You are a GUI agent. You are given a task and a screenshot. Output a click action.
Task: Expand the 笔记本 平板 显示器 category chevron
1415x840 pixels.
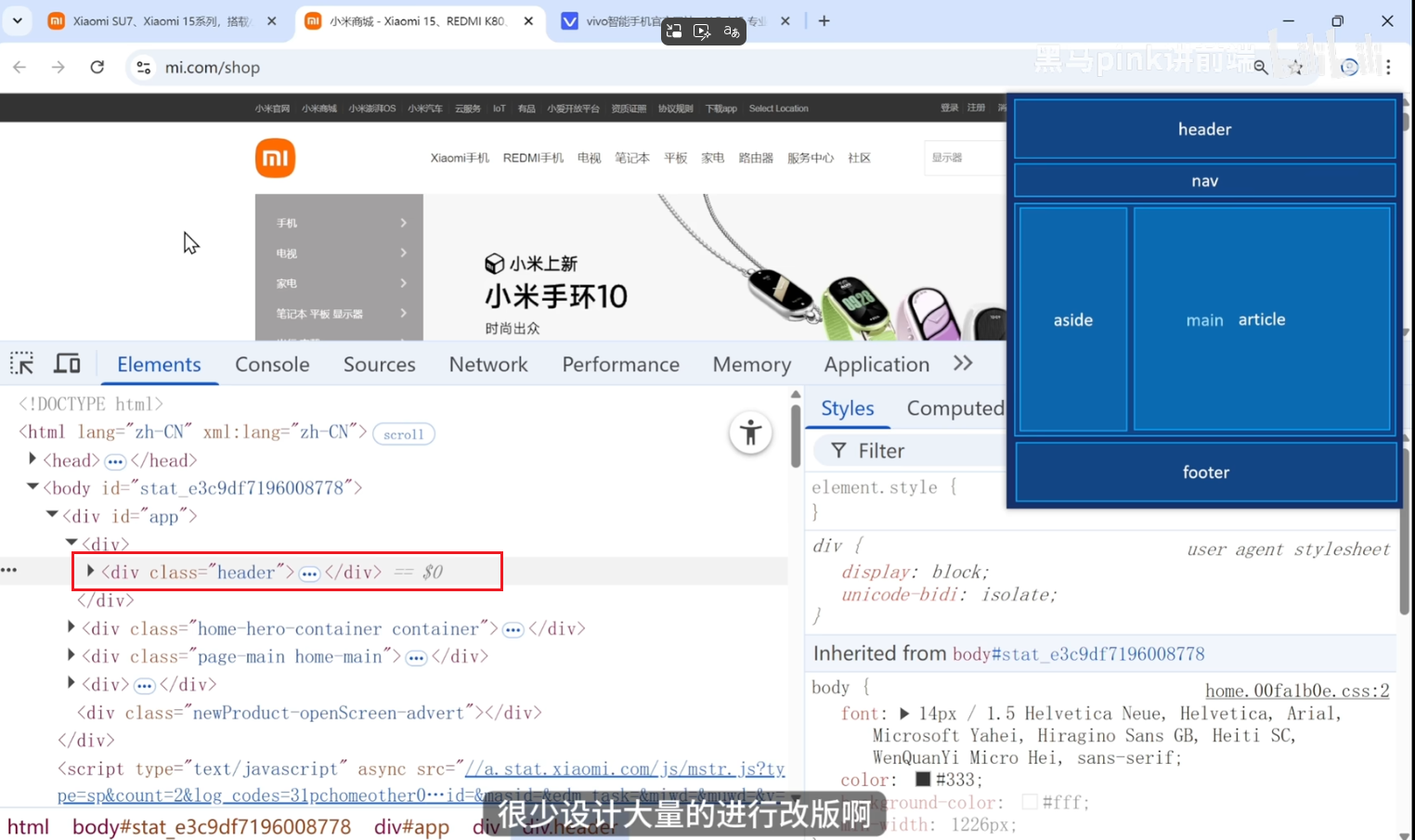[x=404, y=313]
